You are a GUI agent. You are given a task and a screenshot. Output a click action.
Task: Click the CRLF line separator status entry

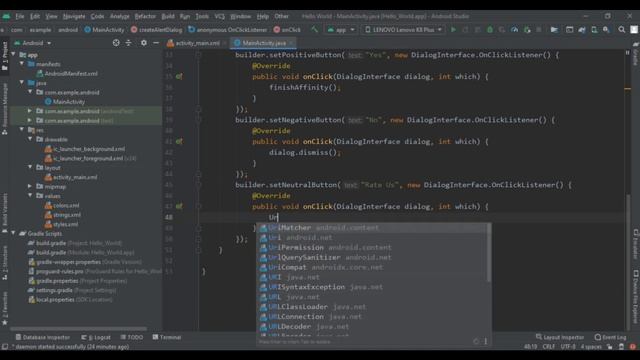pos(548,347)
